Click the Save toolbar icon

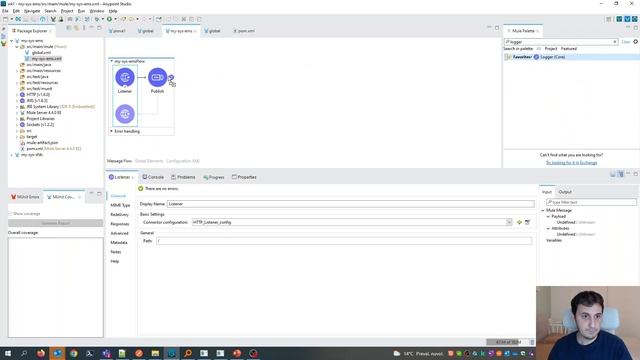[x=26, y=19]
